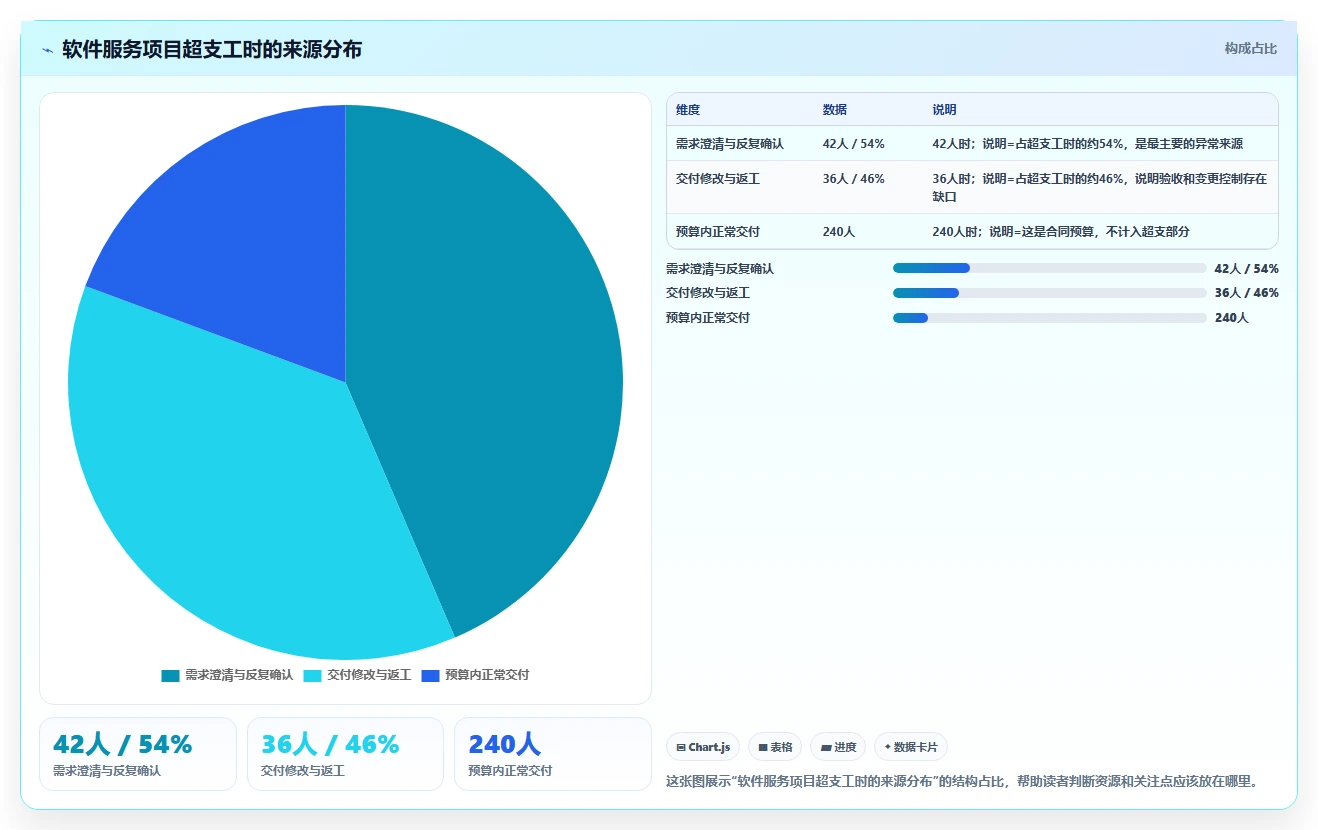Click progress bar for 需求澄清与反复确认
Viewport: 1318px width, 830px height.
coord(1050,268)
